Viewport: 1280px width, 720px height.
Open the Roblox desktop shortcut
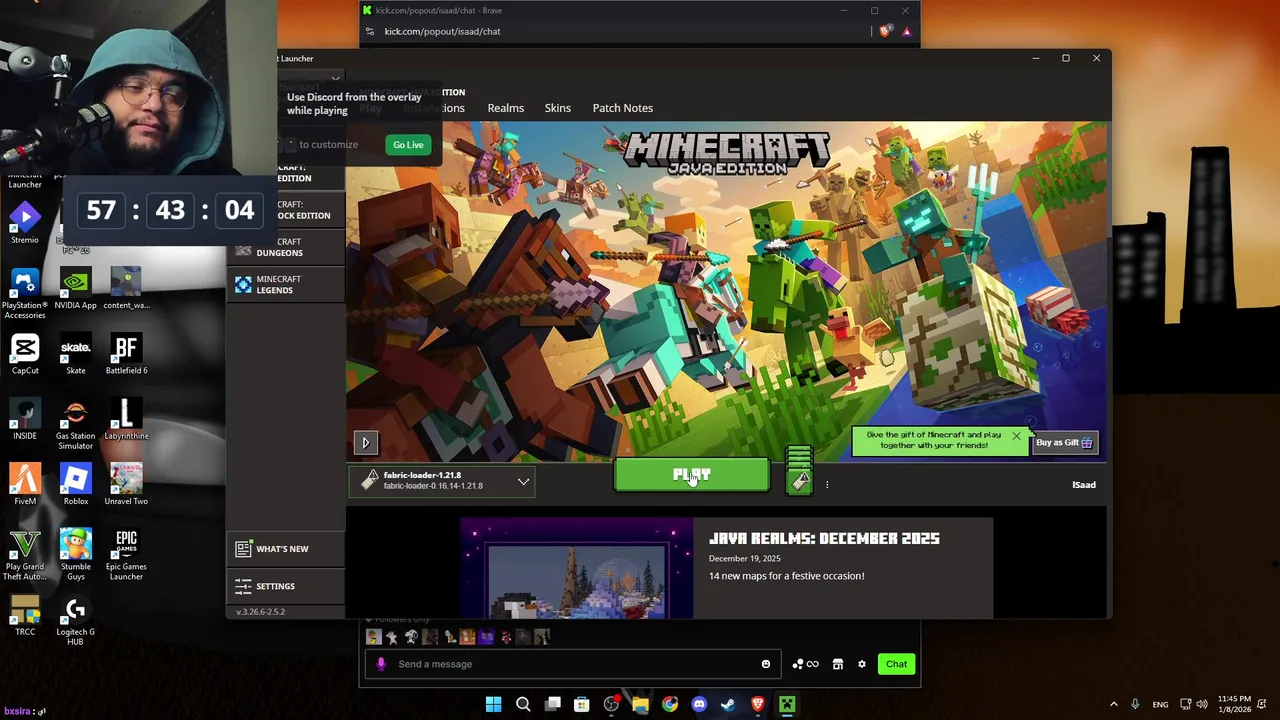pyautogui.click(x=76, y=485)
